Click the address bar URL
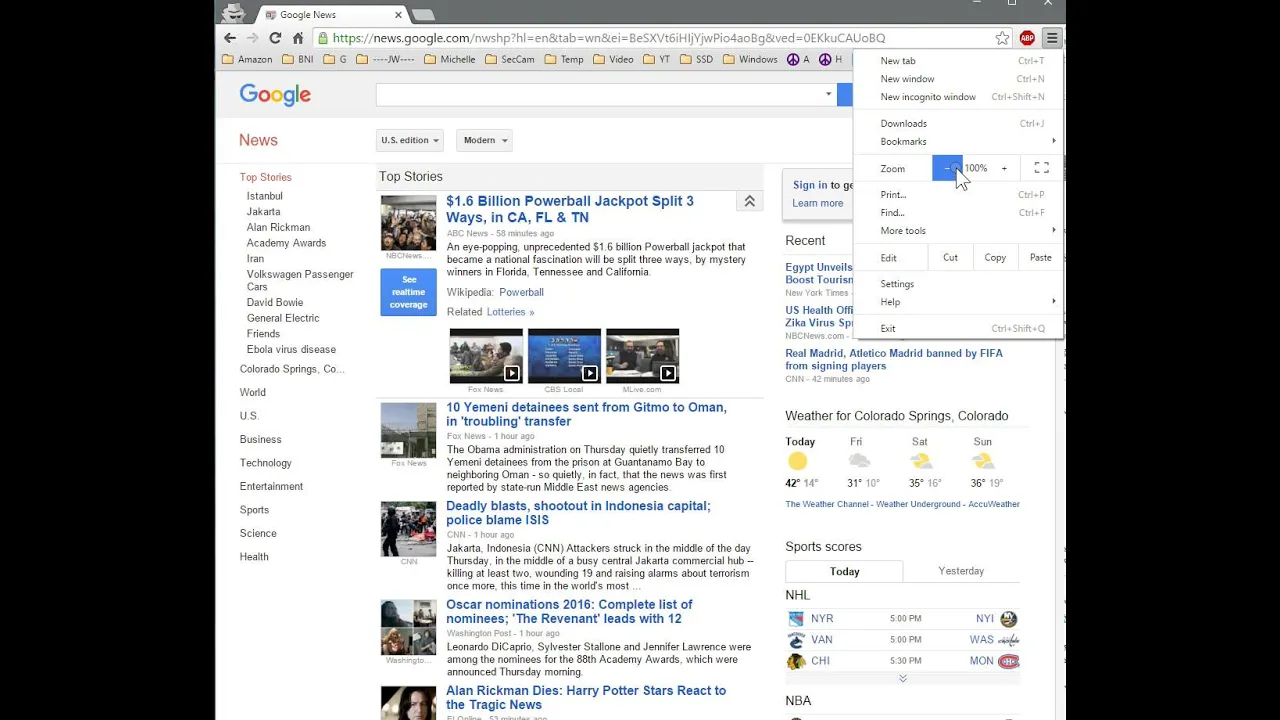This screenshot has width=1280, height=720. 608,38
